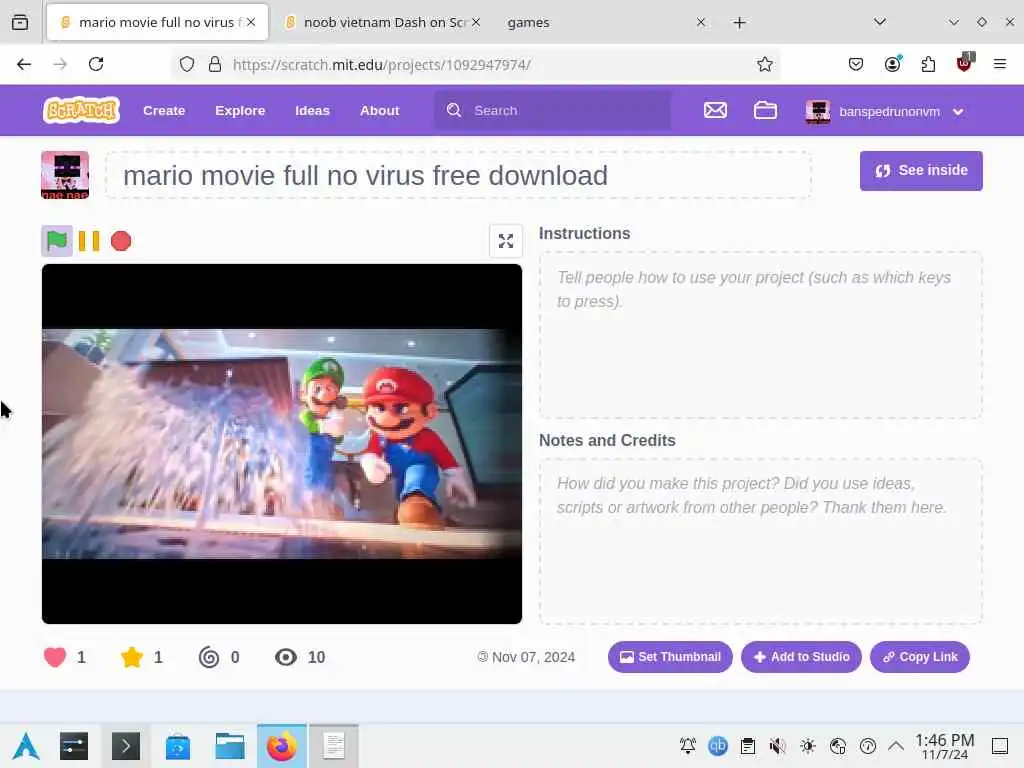Open the About page
This screenshot has width=1024, height=768.
(x=379, y=110)
